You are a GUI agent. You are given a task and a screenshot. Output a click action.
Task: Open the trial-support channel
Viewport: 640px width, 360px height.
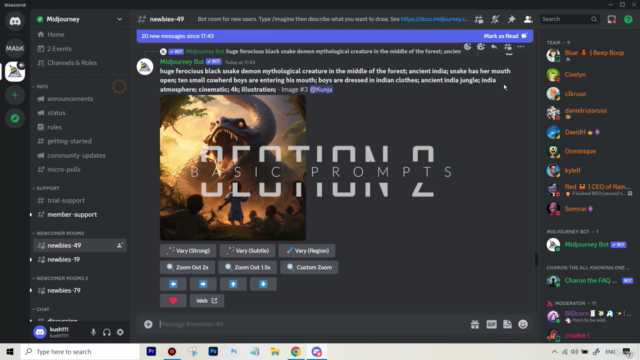pos(80,200)
